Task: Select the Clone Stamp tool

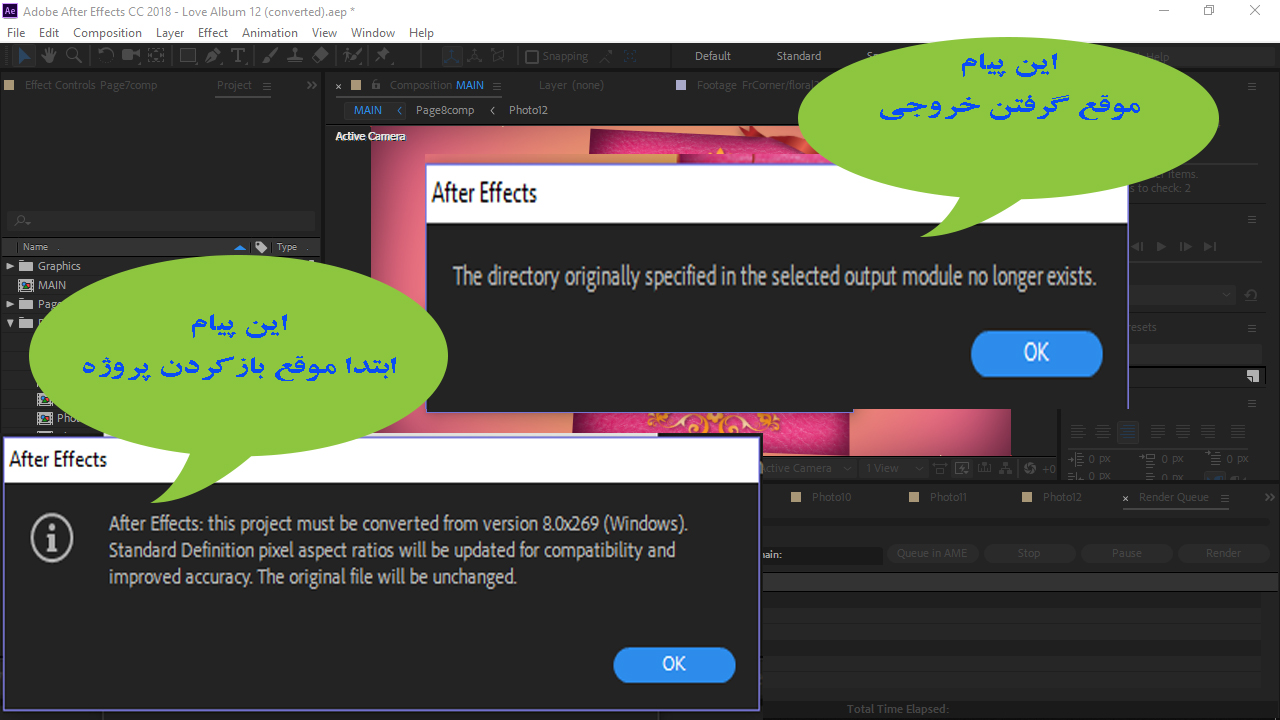Action: pyautogui.click(x=295, y=56)
